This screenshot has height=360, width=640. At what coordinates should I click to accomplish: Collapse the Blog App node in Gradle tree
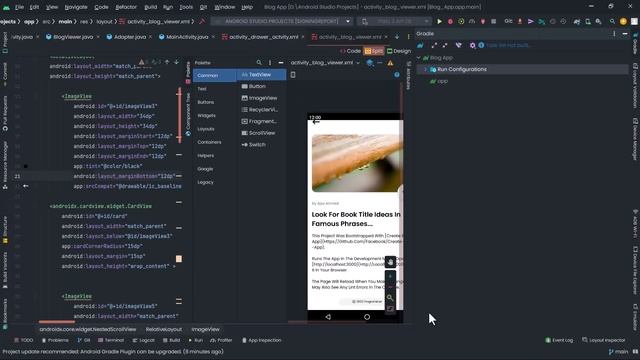(x=419, y=58)
